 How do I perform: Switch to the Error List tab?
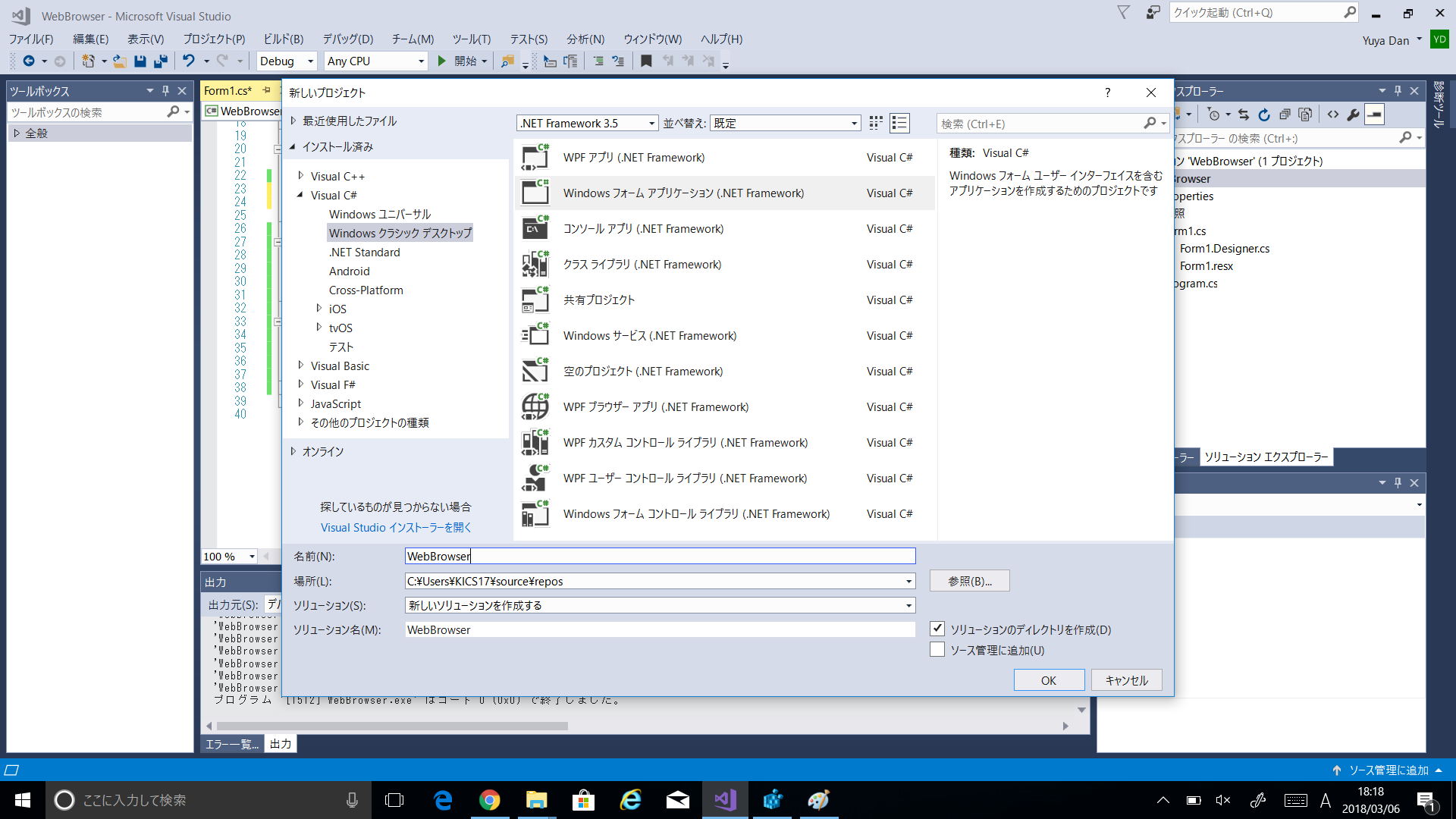point(231,744)
